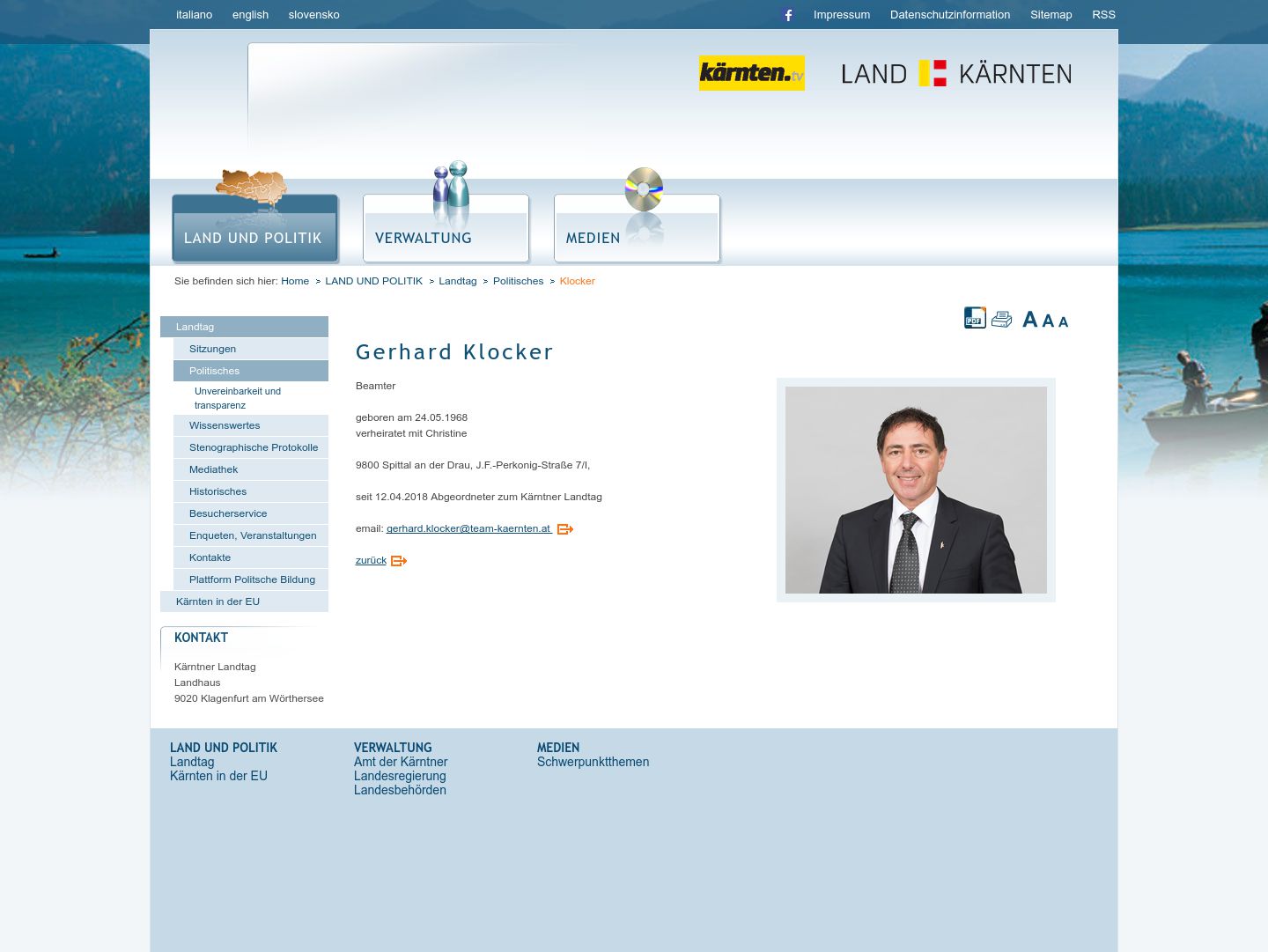
Task: Select the largest font size A
Action: (x=1029, y=320)
